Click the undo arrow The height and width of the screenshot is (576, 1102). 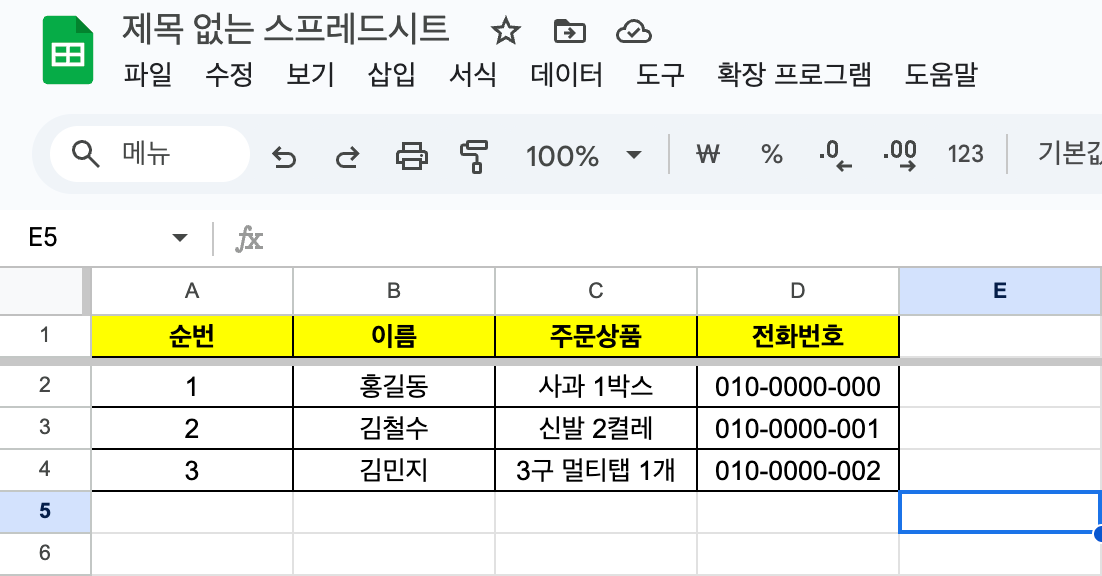(x=285, y=155)
